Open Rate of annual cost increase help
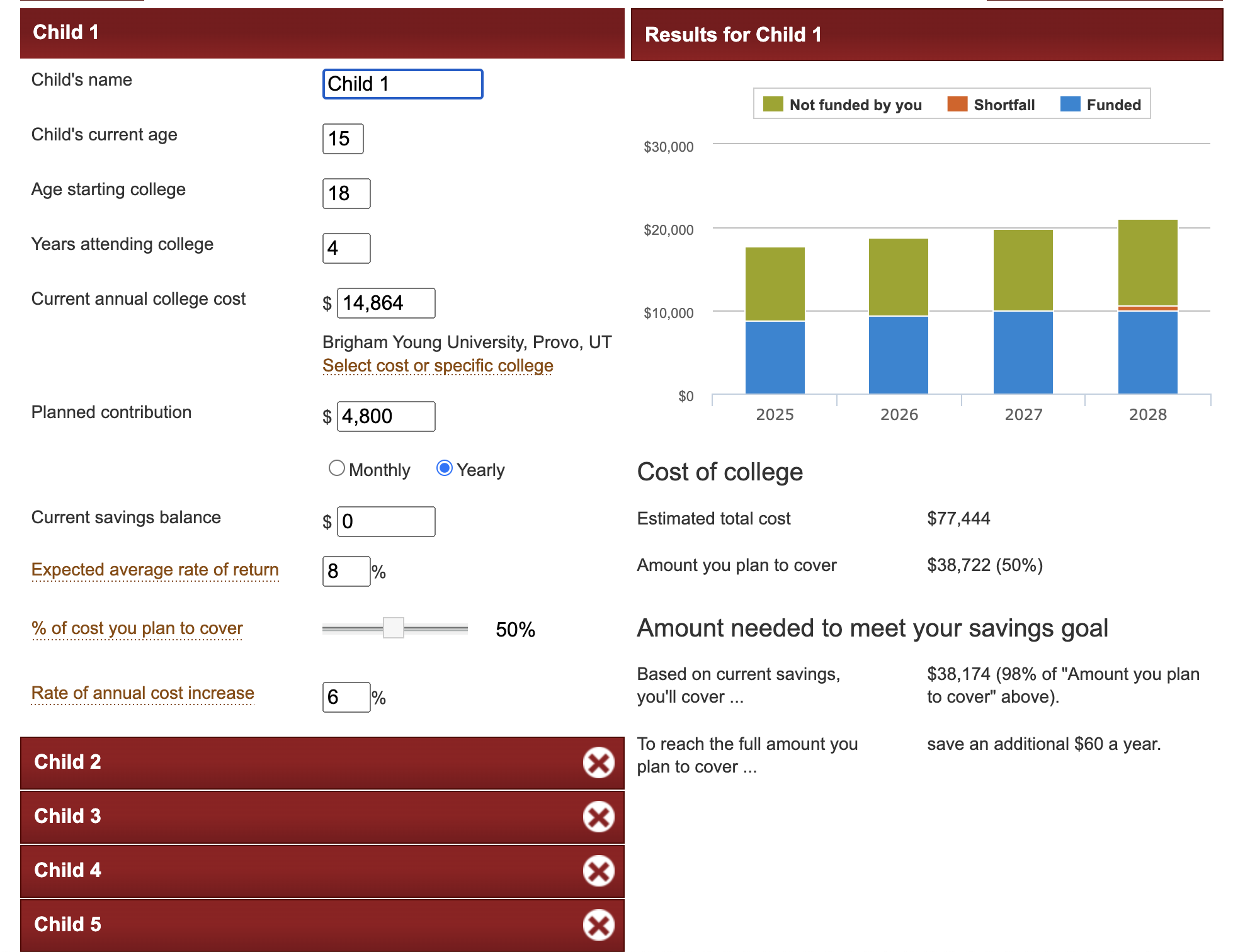This screenshot has width=1233, height=952. click(x=143, y=693)
